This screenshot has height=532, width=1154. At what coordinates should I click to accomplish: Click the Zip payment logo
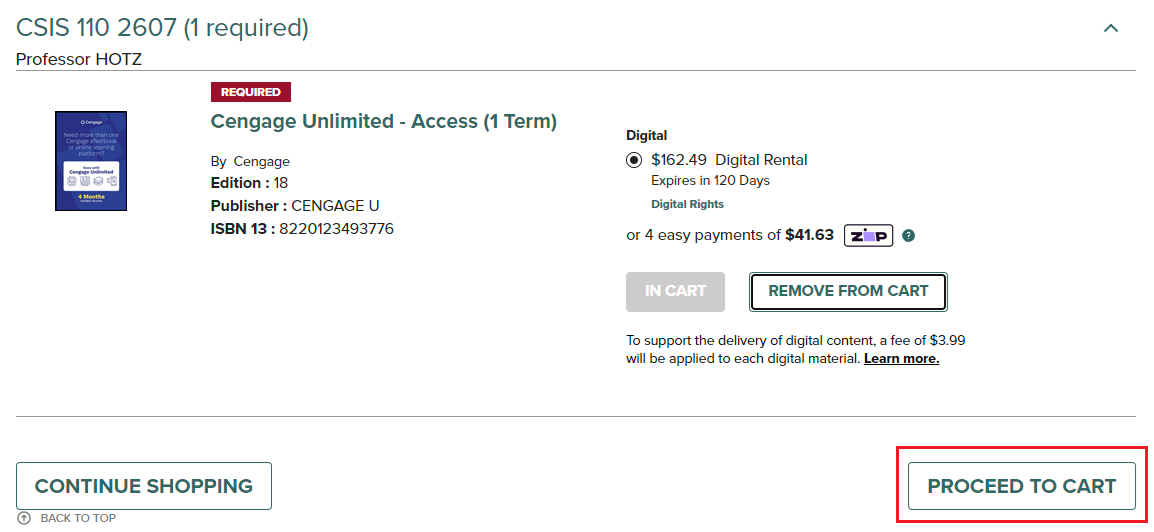(x=868, y=236)
